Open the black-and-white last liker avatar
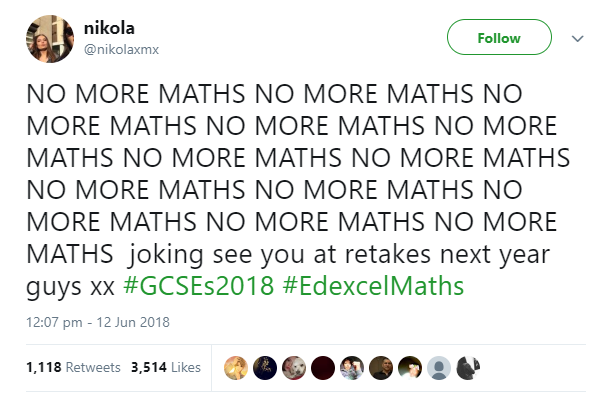 pos(468,368)
